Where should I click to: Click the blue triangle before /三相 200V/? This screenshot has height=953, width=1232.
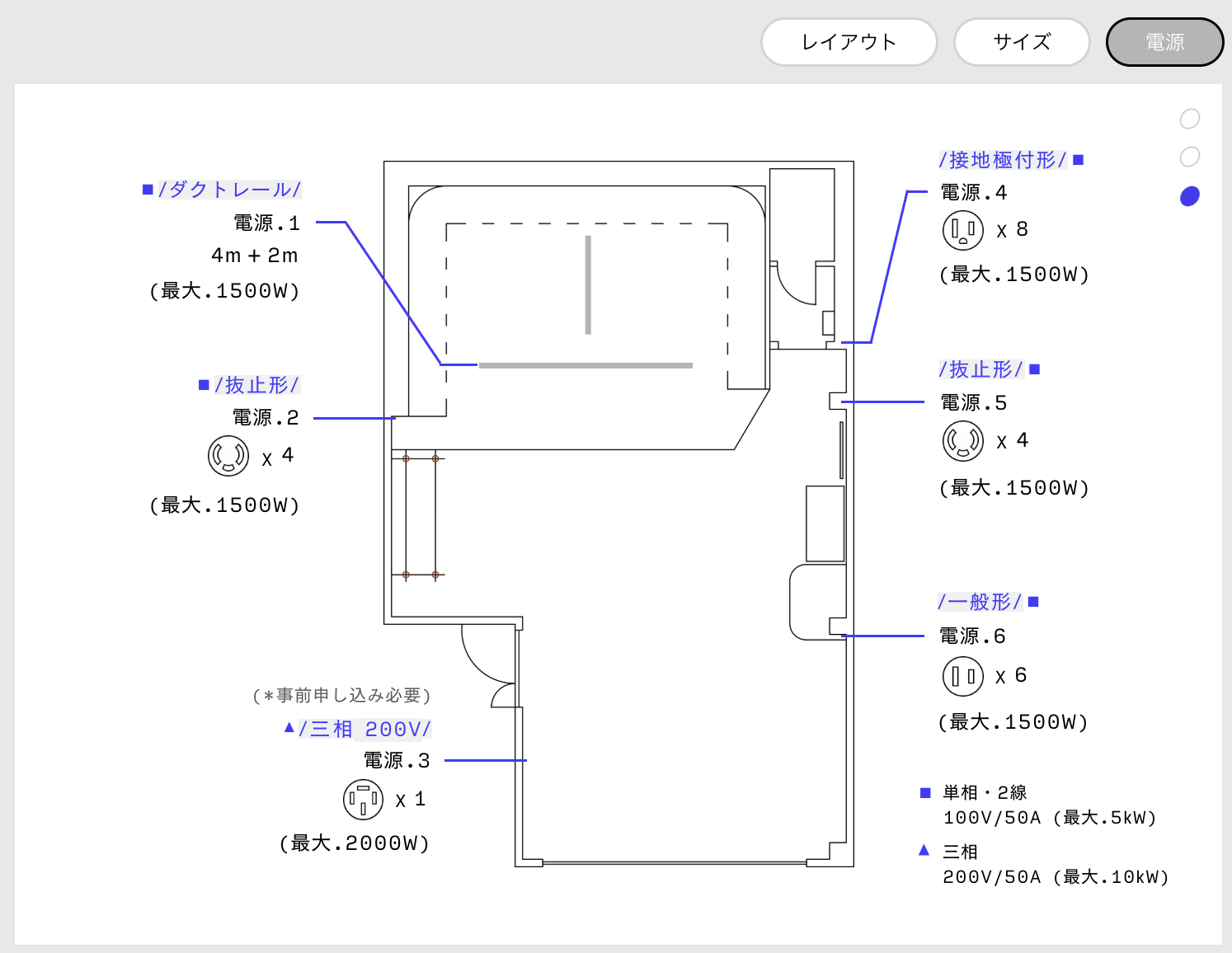tap(289, 727)
